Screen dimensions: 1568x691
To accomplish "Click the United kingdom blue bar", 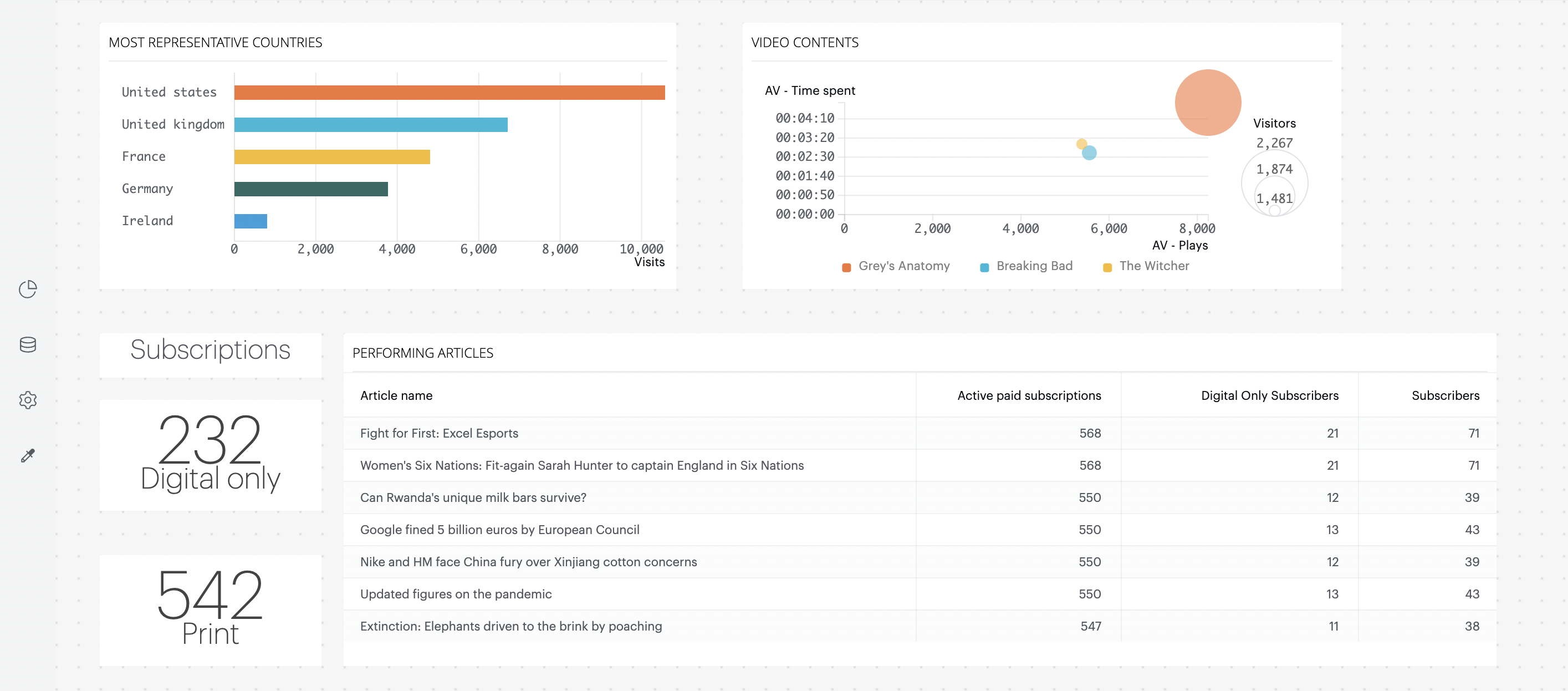I will click(x=370, y=125).
